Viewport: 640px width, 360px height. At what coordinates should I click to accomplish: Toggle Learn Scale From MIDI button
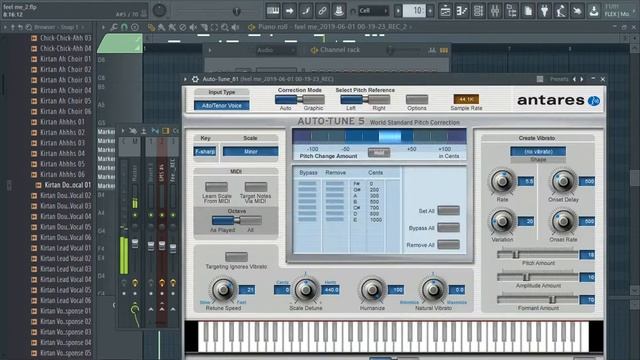216,187
